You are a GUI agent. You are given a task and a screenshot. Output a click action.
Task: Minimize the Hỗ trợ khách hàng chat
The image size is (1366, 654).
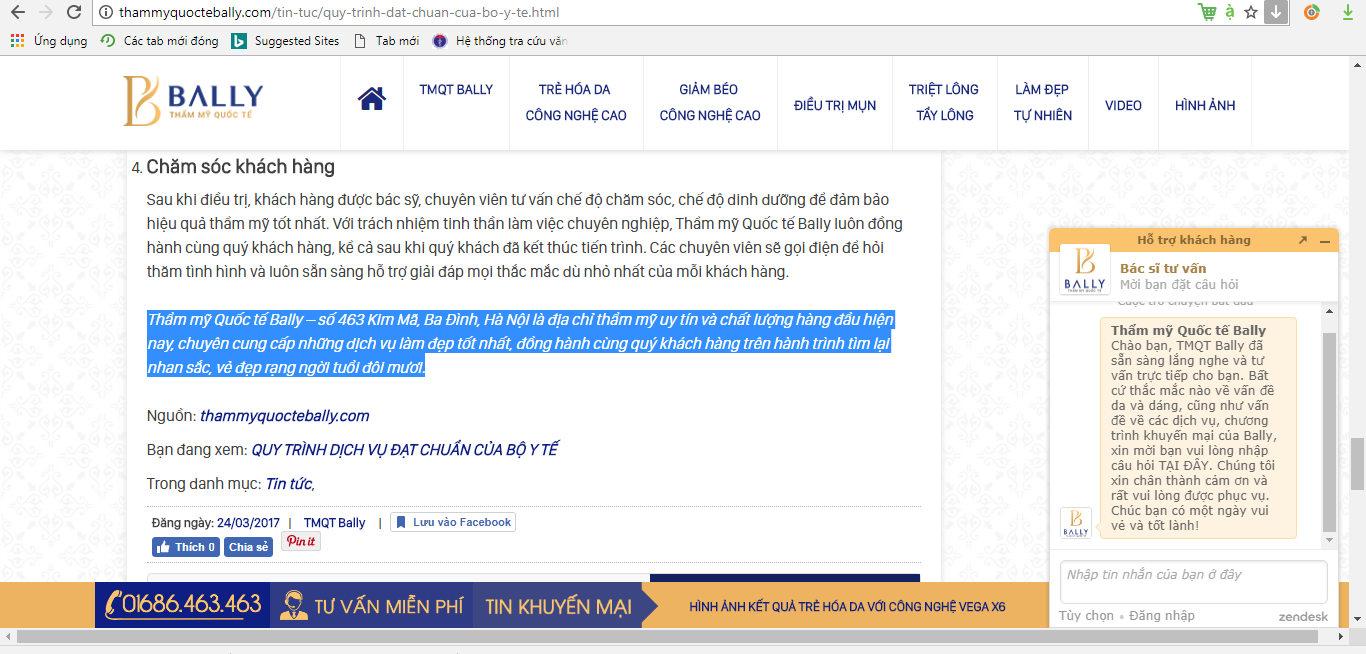(x=1325, y=241)
